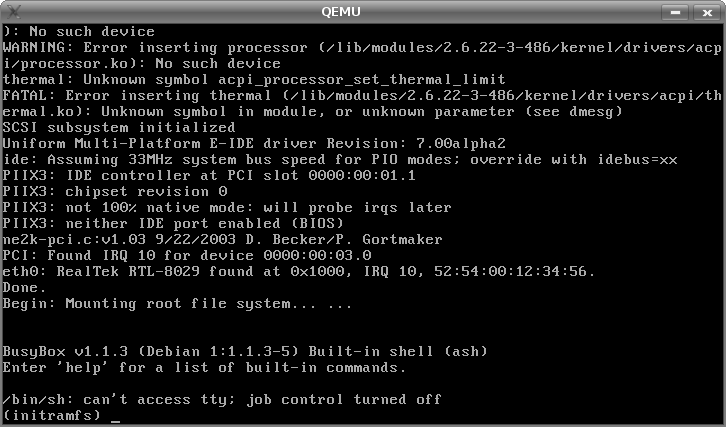Viewport: 726px width, 427px height.
Task: Close the QEMU window
Action: tap(707, 12)
